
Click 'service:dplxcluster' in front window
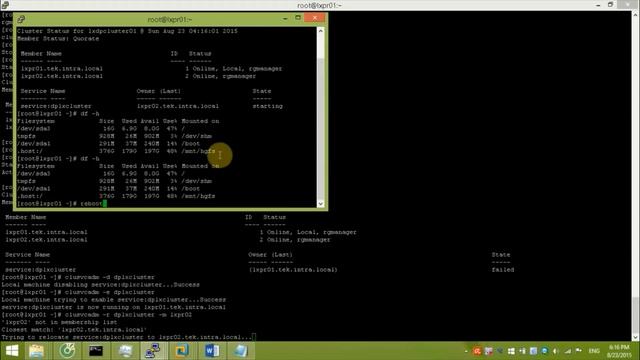56,106
